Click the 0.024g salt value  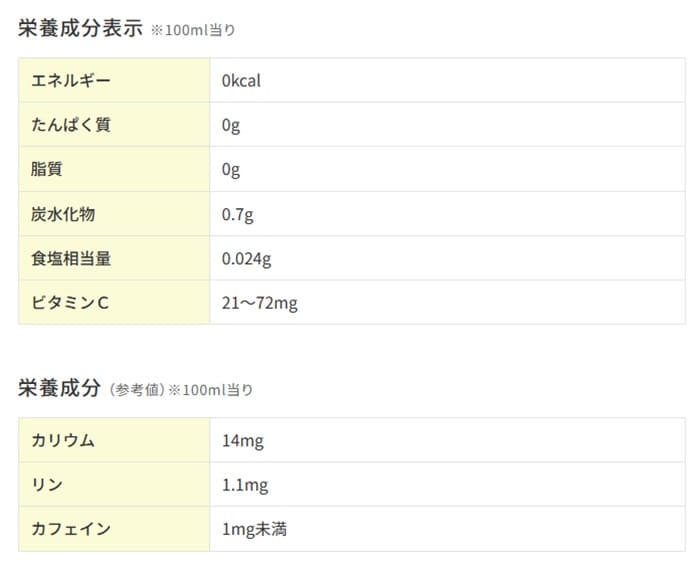tap(246, 258)
